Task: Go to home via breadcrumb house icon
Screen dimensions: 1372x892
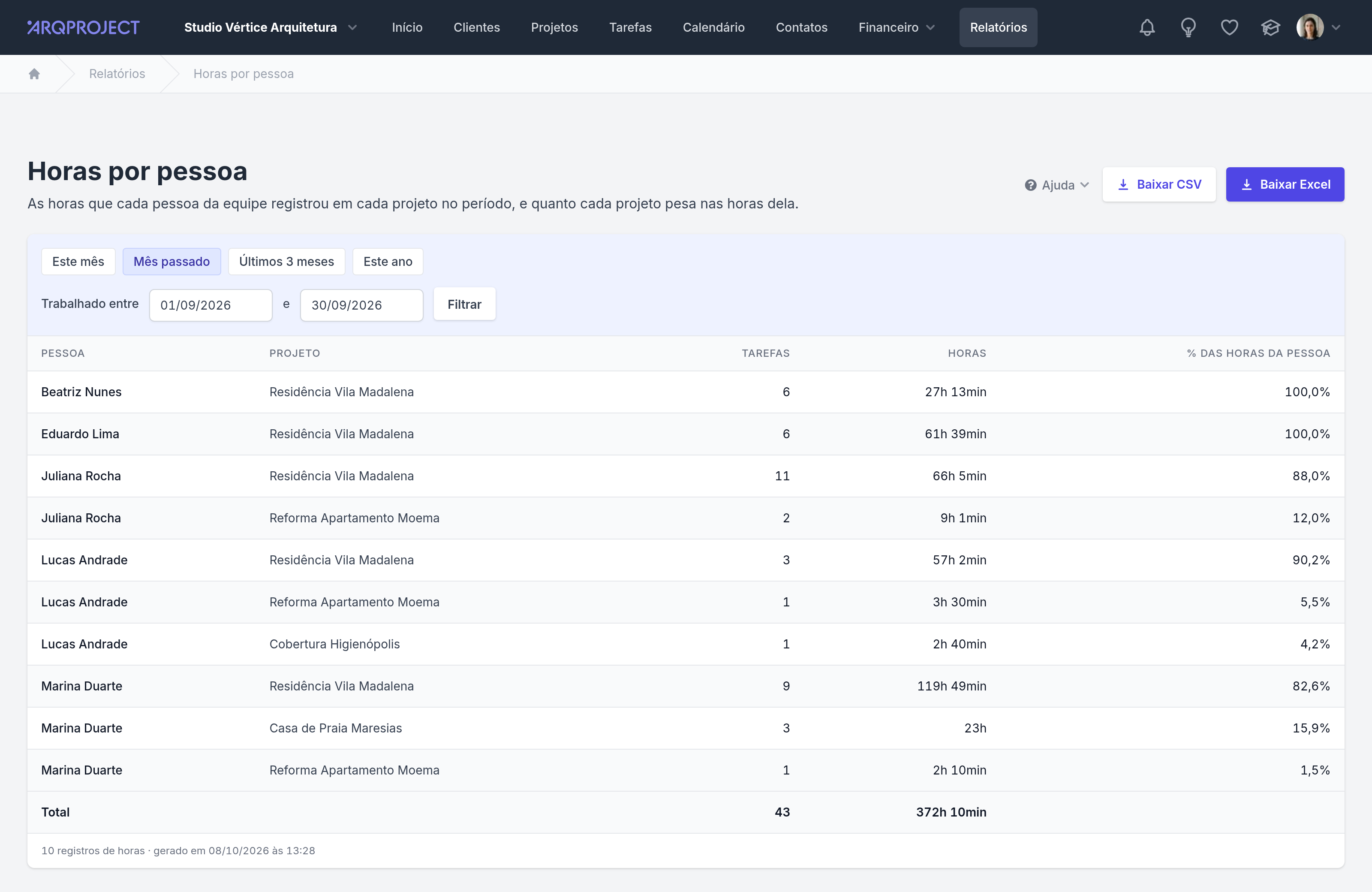Action: (x=34, y=74)
